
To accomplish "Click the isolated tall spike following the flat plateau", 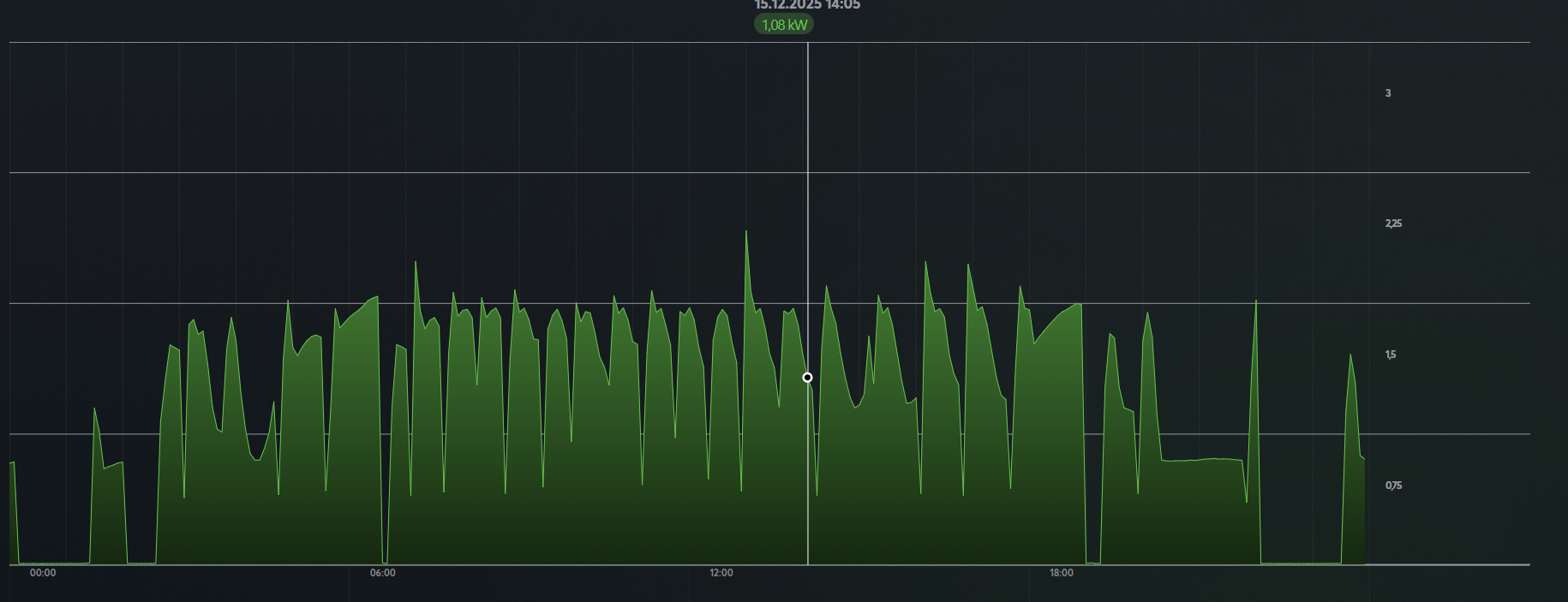I will coord(1256,303).
